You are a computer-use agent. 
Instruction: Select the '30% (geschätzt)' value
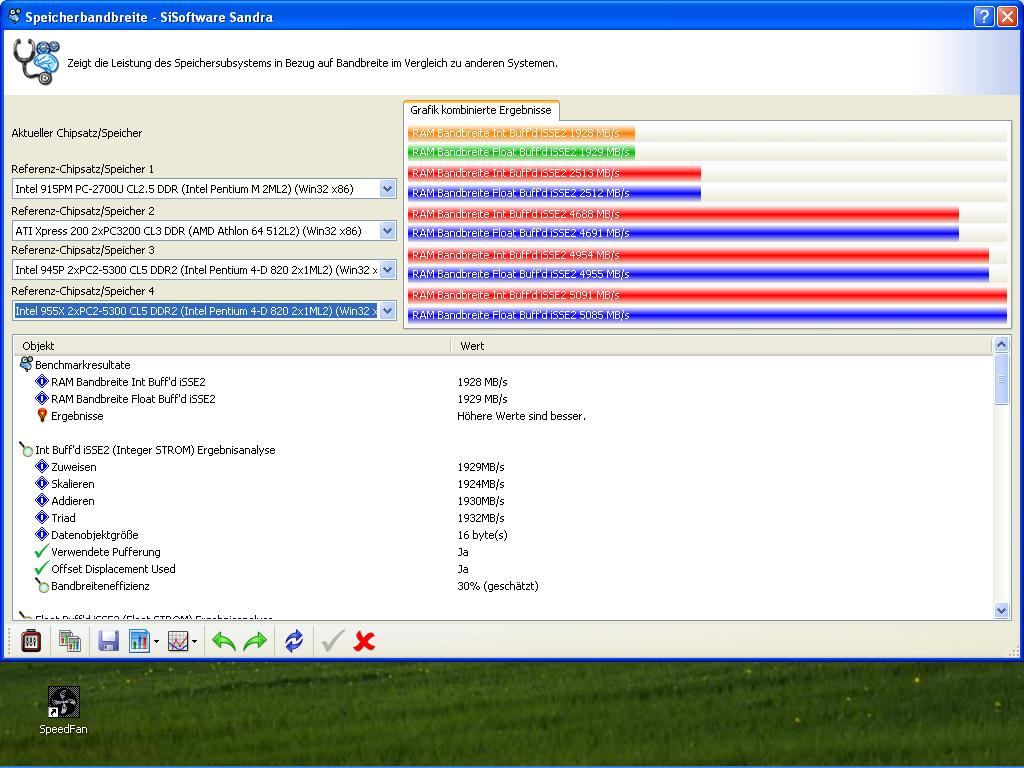tap(498, 586)
